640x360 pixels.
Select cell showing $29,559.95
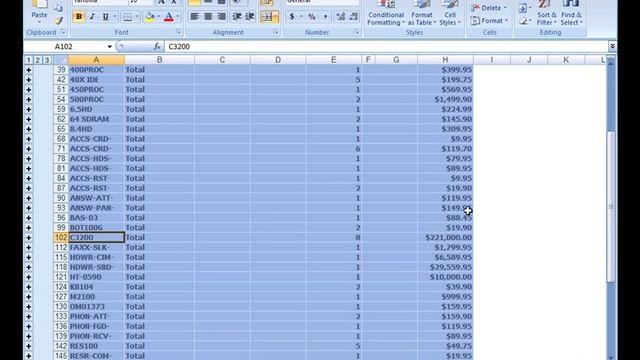445,267
